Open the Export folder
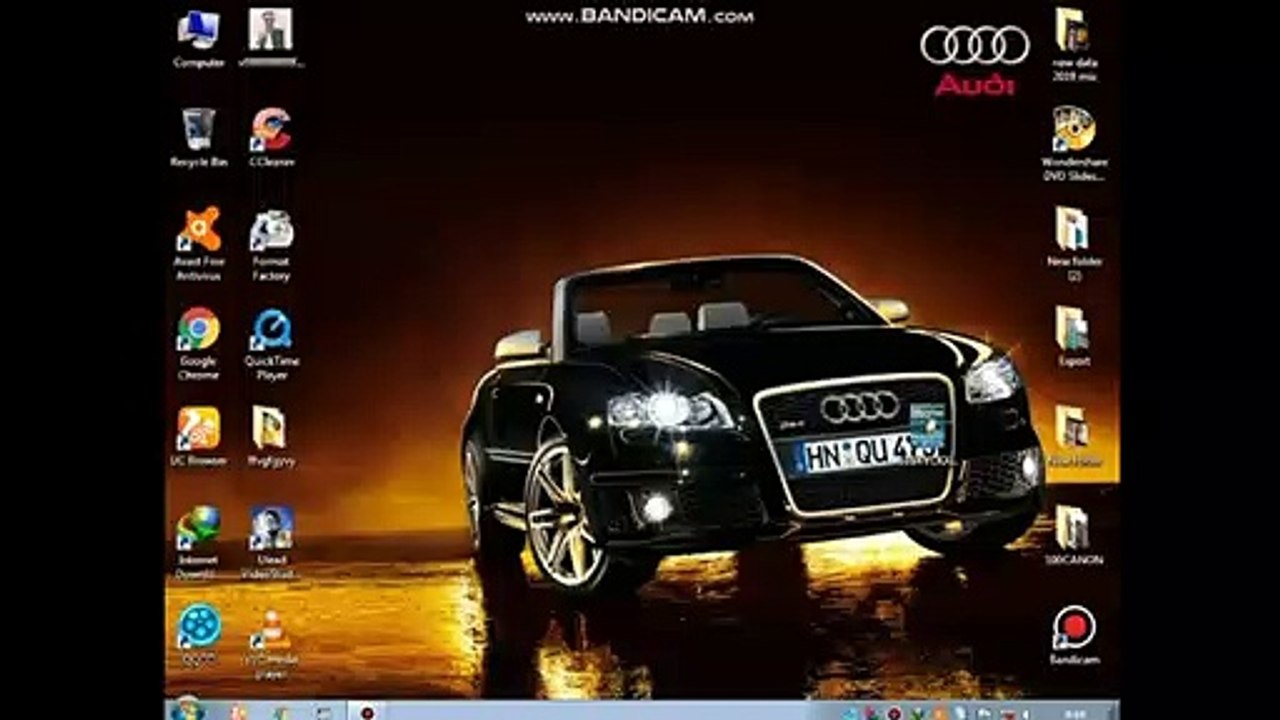 1074,337
